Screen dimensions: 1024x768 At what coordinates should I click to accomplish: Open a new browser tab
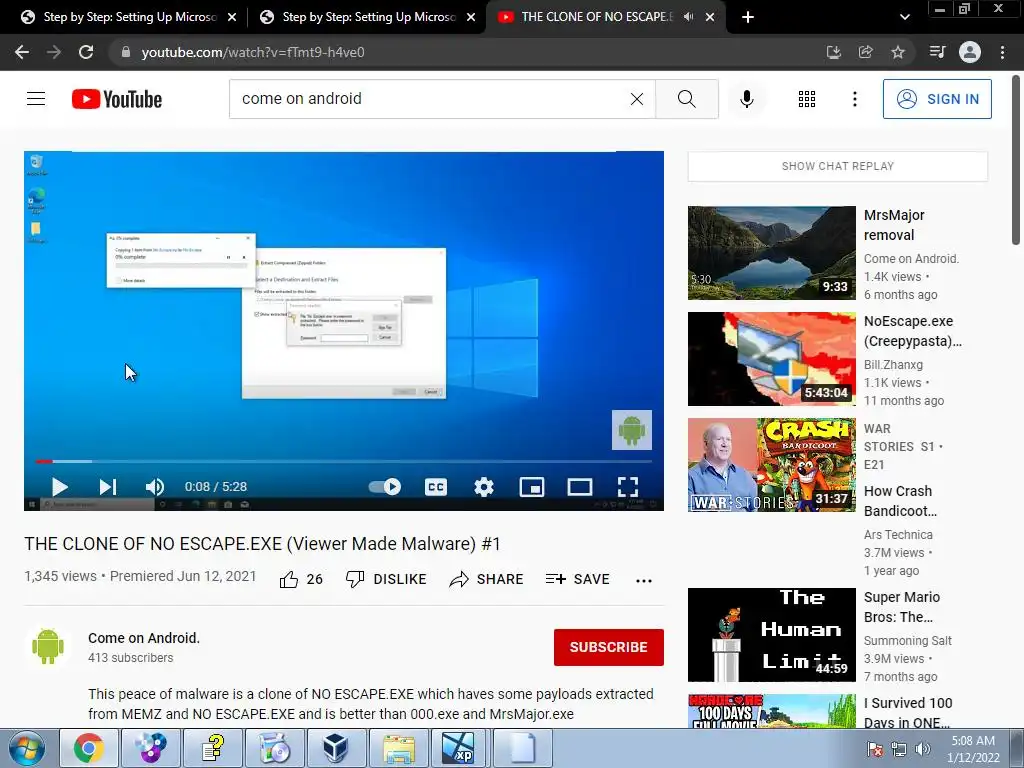point(748,17)
